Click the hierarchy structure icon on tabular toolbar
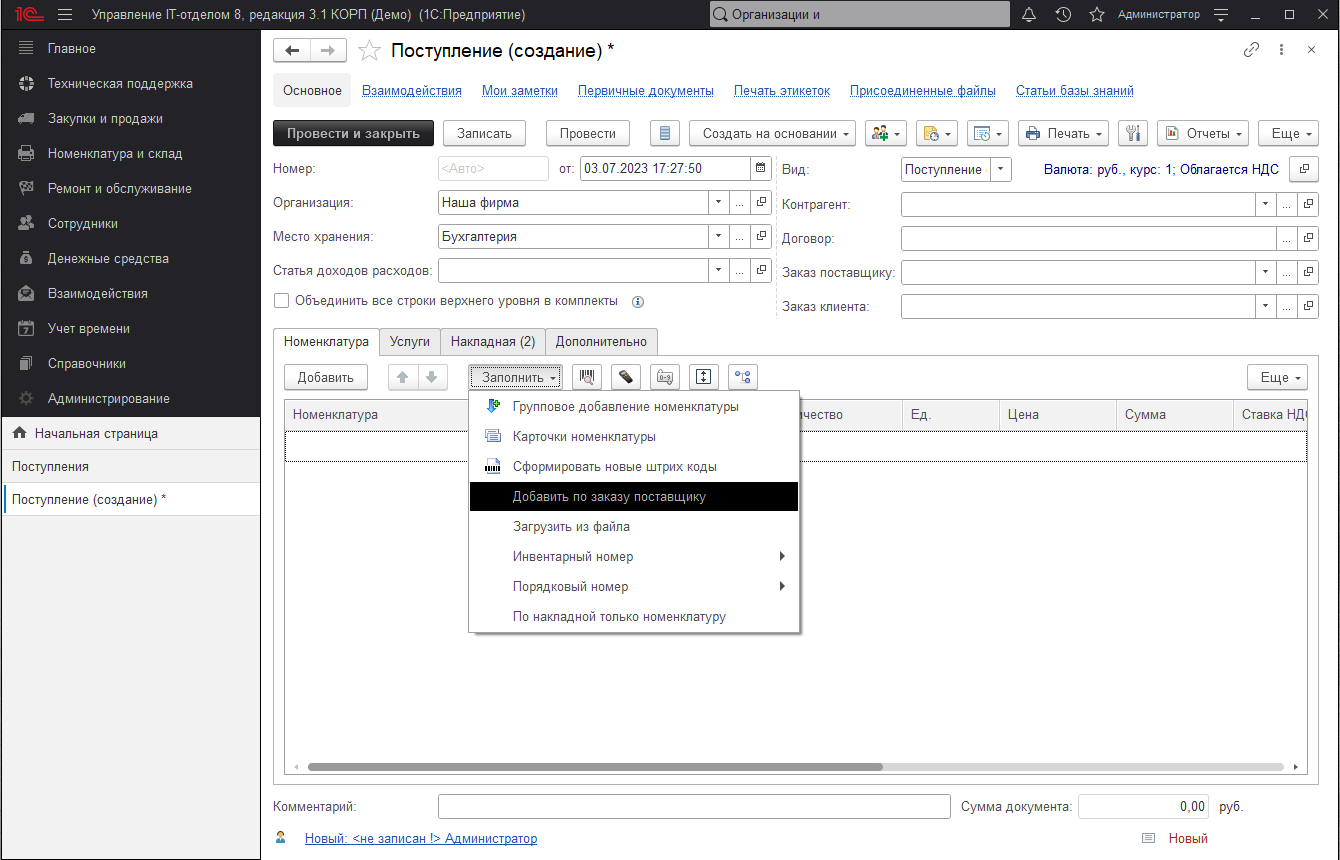The height and width of the screenshot is (860, 1340). [741, 377]
